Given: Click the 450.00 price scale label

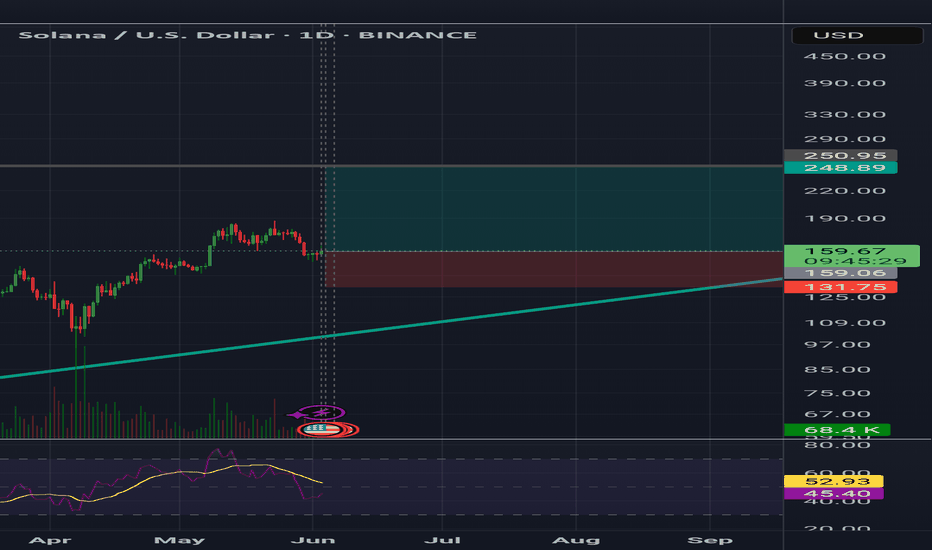Looking at the screenshot, I should click(x=845, y=56).
